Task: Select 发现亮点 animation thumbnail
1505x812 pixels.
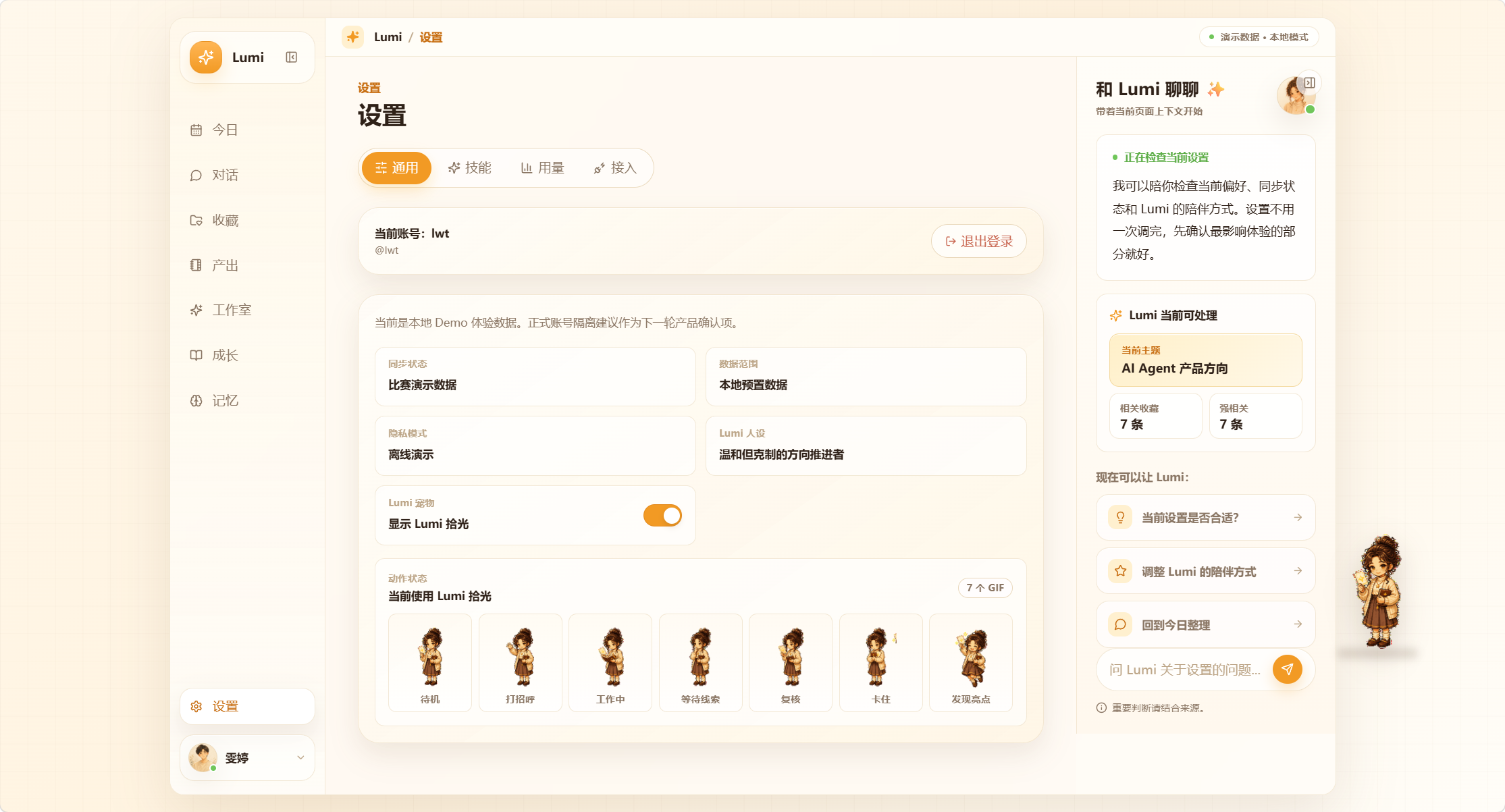Action: pos(971,663)
